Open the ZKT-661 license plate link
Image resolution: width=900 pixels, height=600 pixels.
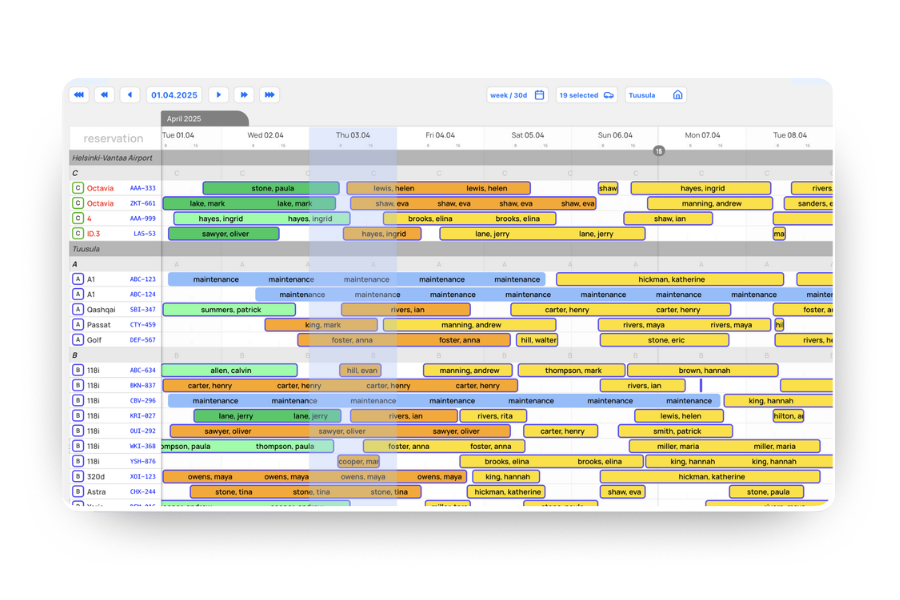pos(142,204)
